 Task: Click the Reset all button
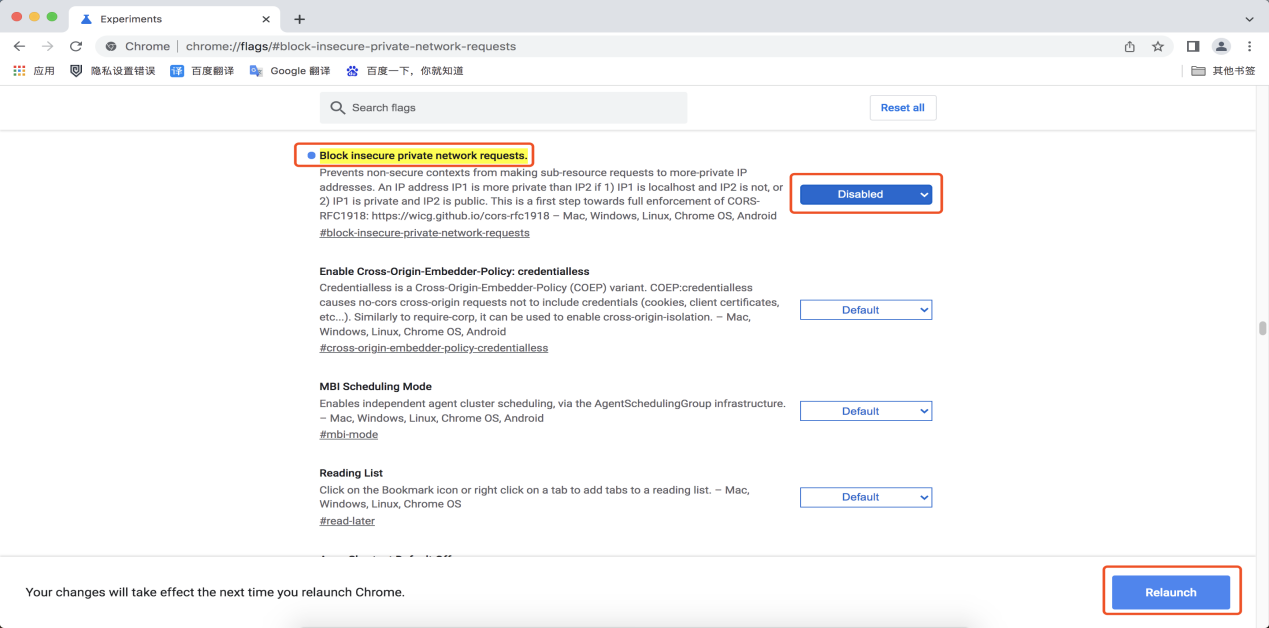click(902, 108)
